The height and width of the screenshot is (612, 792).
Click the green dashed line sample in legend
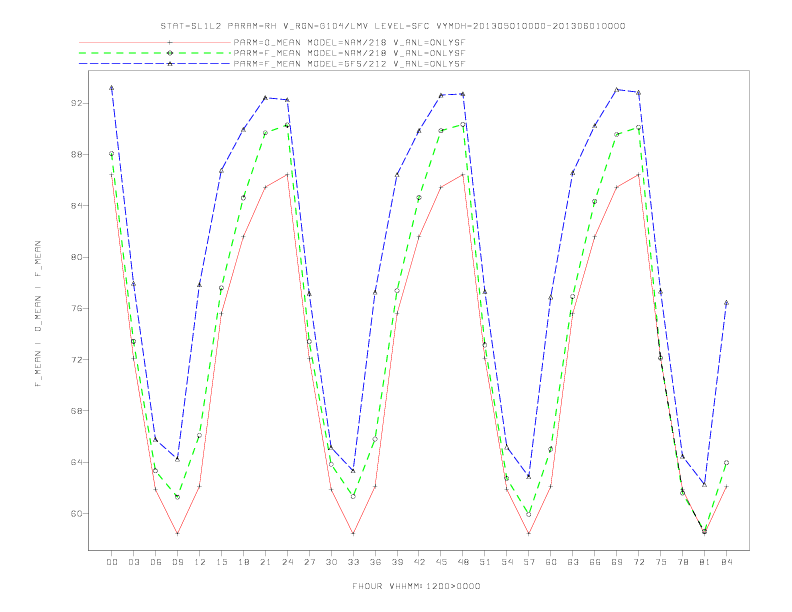[155, 53]
